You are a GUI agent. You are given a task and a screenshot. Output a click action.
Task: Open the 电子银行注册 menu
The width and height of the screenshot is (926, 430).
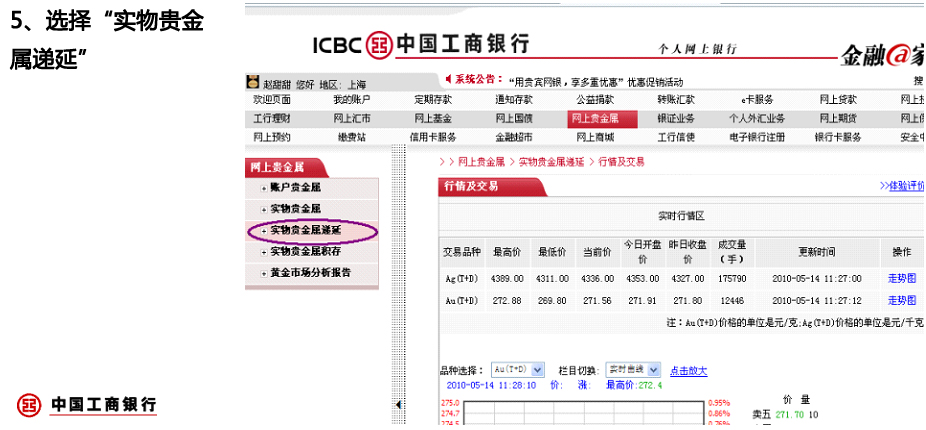(757, 138)
